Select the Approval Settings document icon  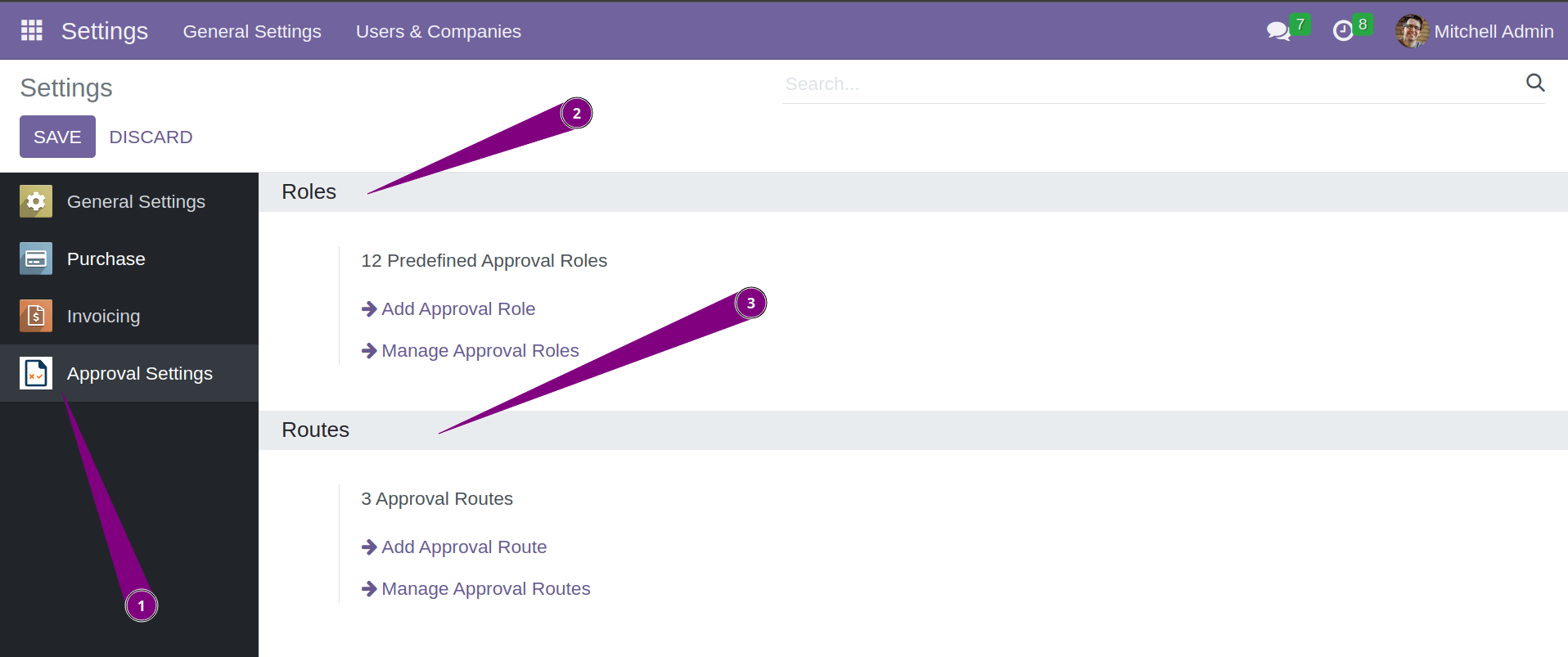pyautogui.click(x=35, y=373)
